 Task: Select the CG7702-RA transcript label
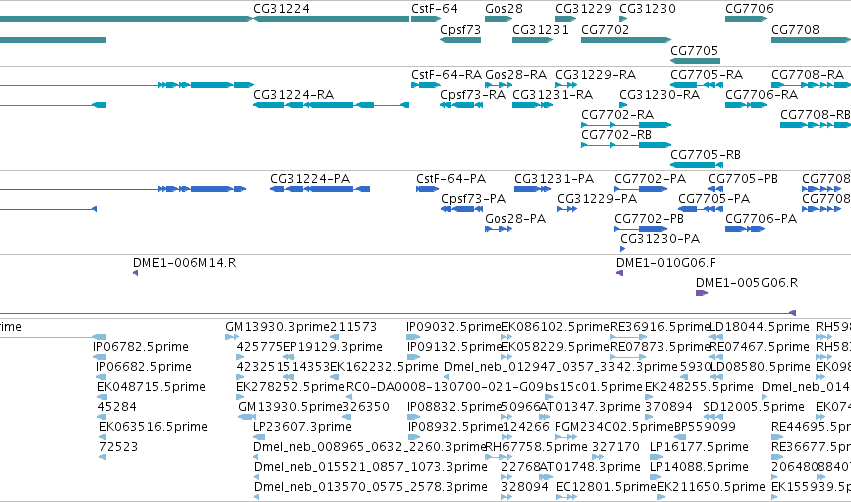pos(617,115)
